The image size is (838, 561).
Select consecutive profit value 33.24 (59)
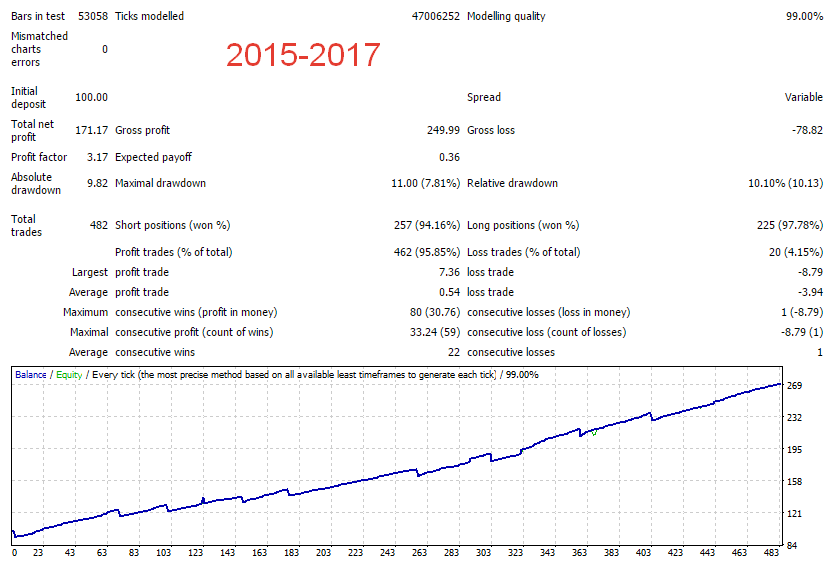click(434, 332)
